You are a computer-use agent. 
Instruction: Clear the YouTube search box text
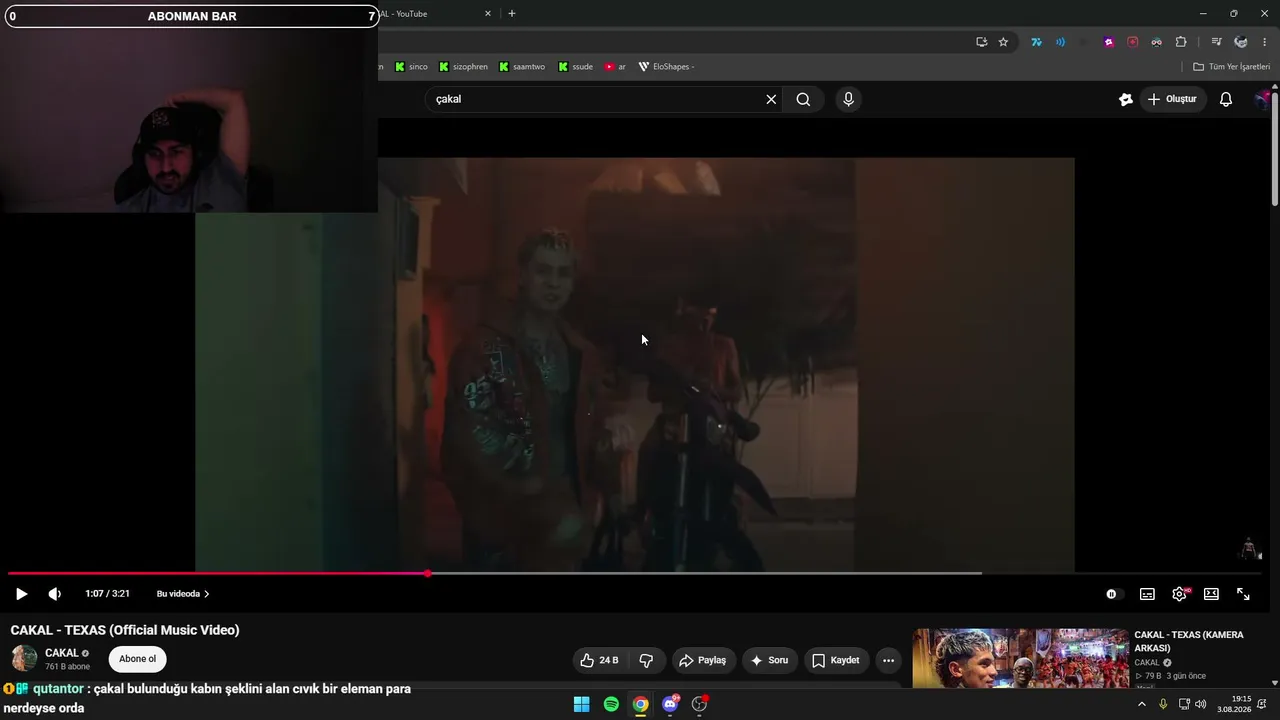pos(771,99)
